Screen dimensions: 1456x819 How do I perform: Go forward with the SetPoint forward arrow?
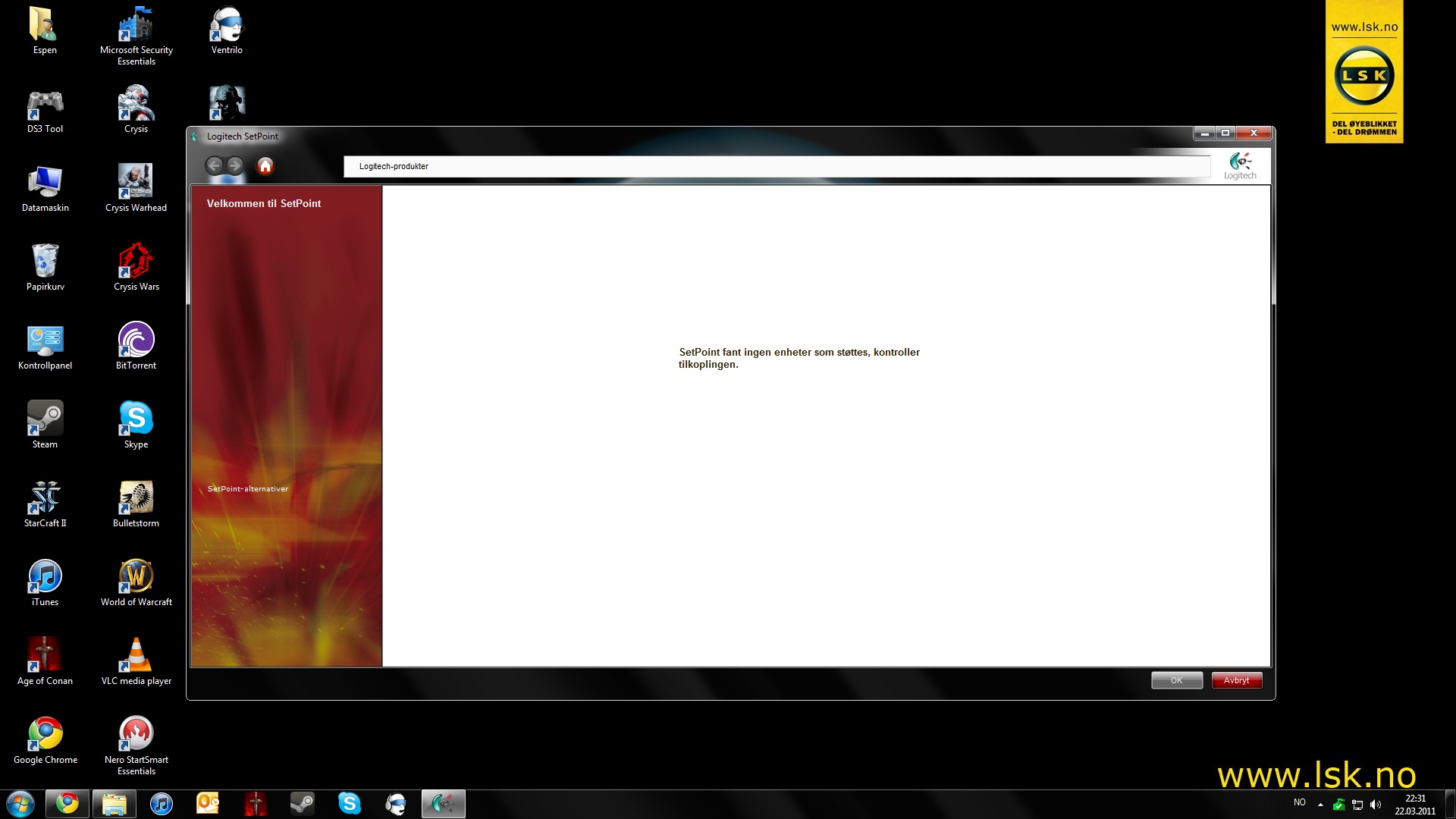point(236,165)
